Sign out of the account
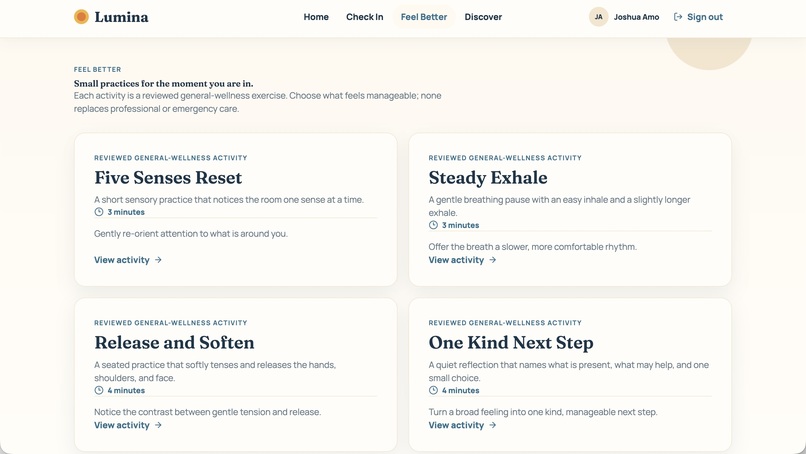 coord(698,17)
